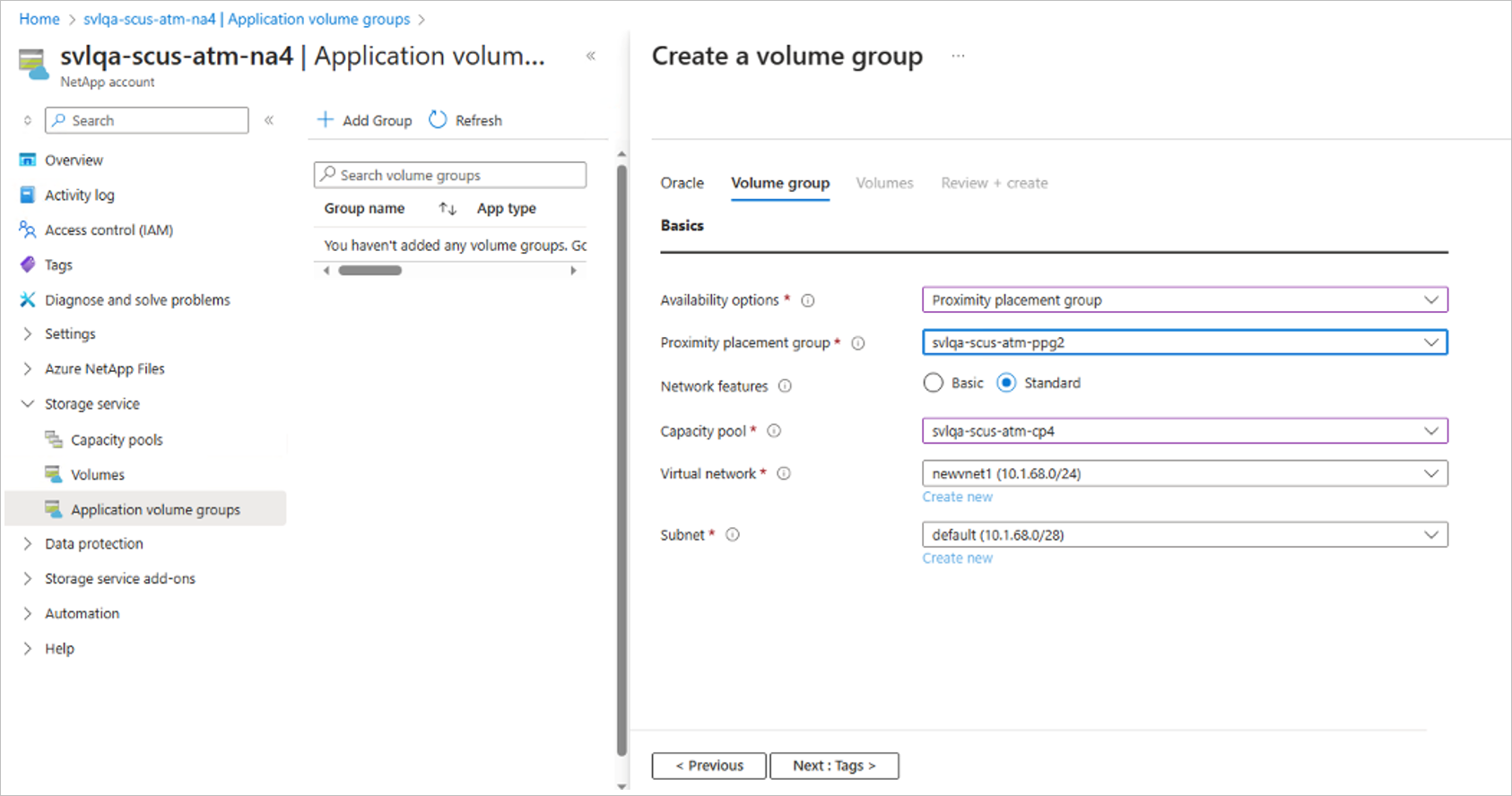Click Create new under Subnet

[958, 558]
